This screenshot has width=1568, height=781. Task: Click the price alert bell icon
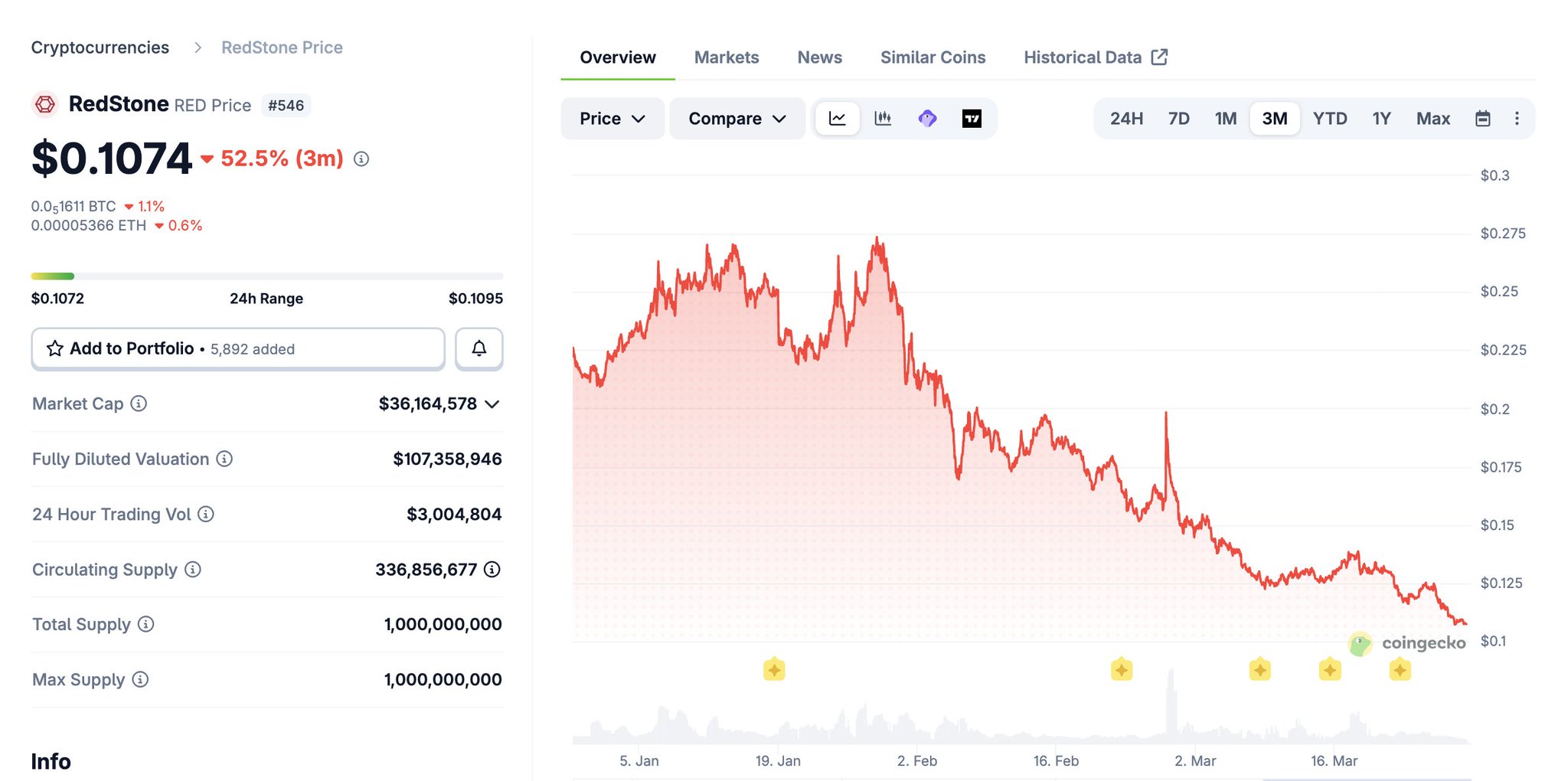(479, 349)
